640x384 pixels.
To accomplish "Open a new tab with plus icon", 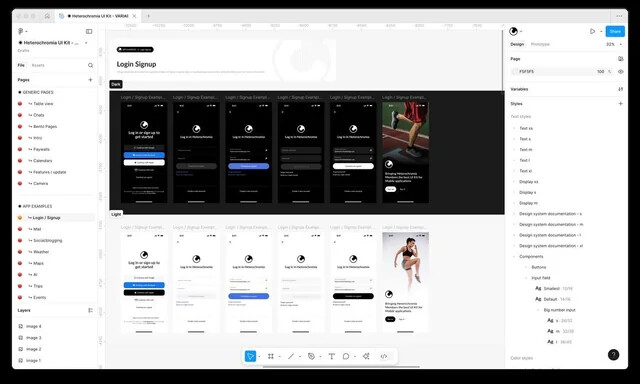I will [148, 16].
